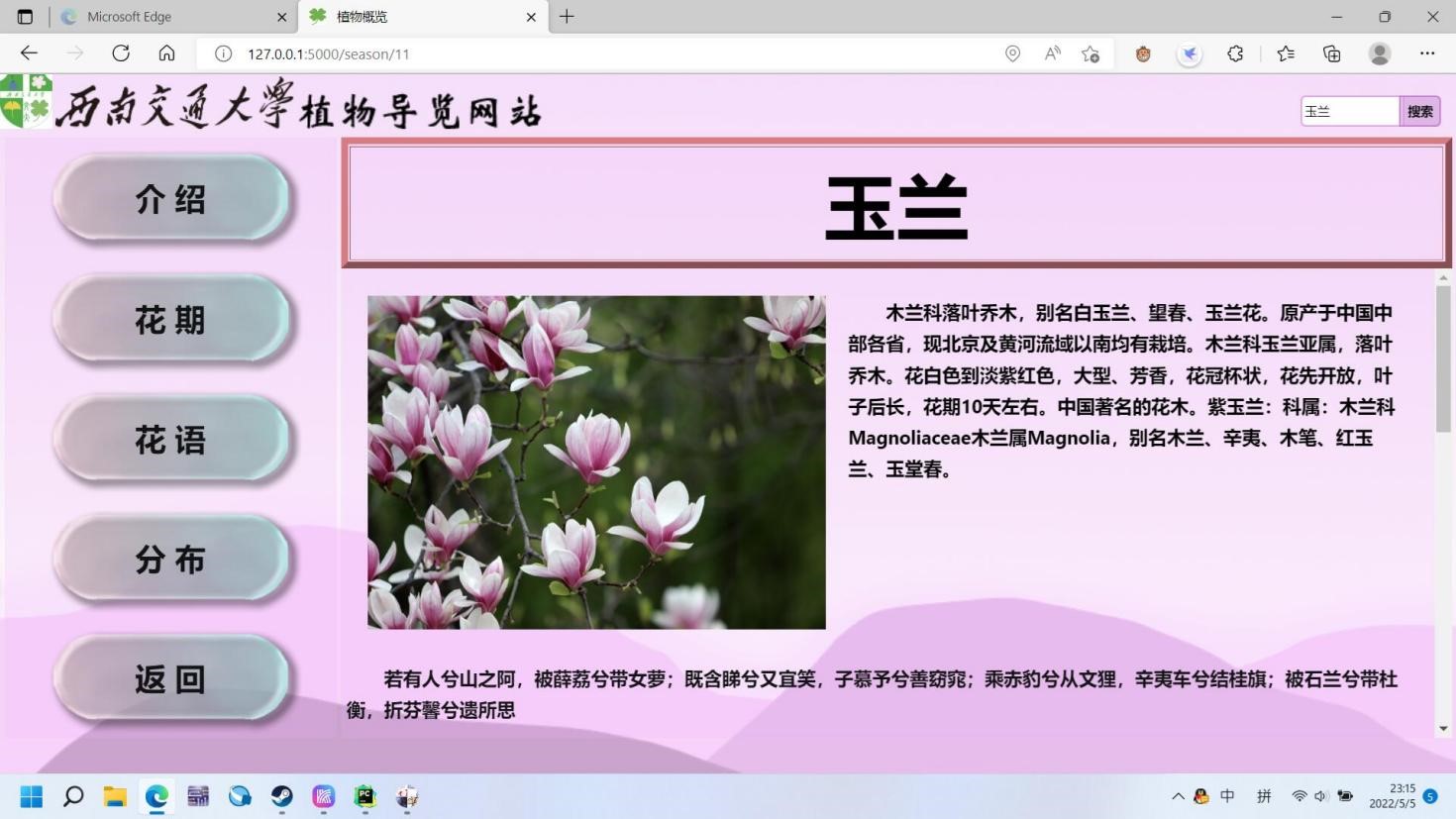This screenshot has height=819, width=1456.
Task: Open PyCharm from the taskbar
Action: click(365, 796)
